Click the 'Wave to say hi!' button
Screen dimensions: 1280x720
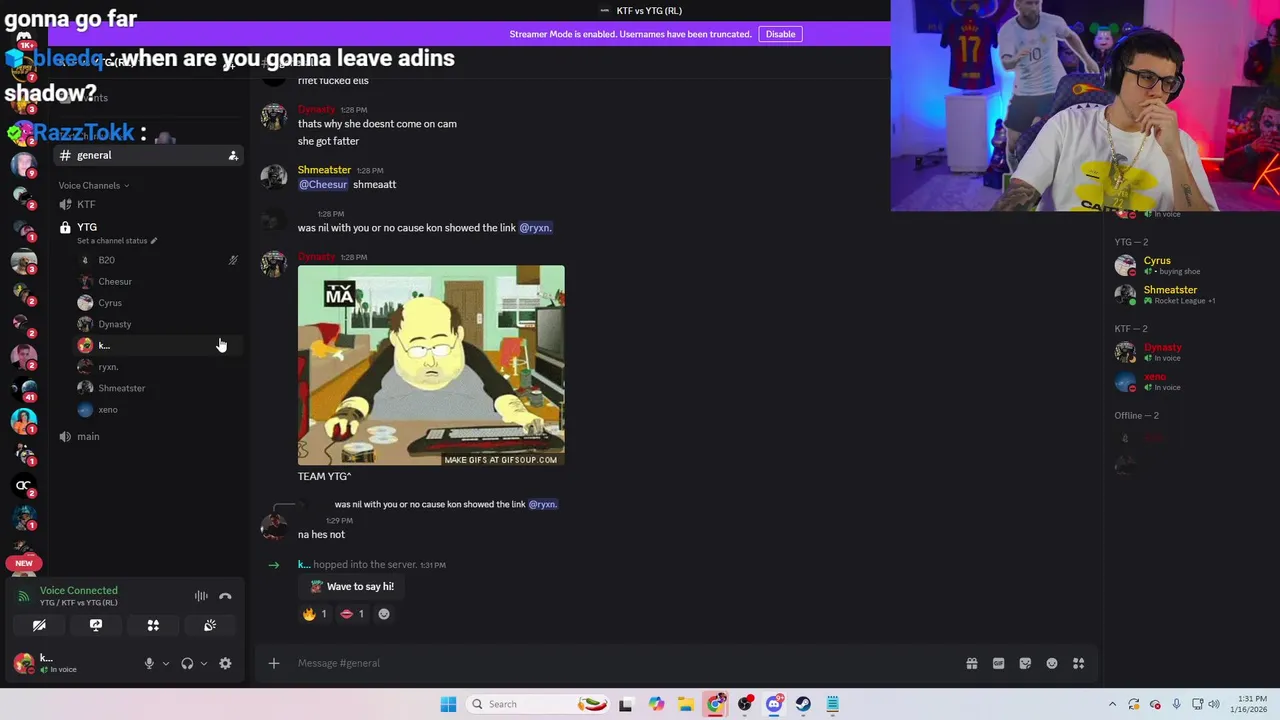click(351, 587)
